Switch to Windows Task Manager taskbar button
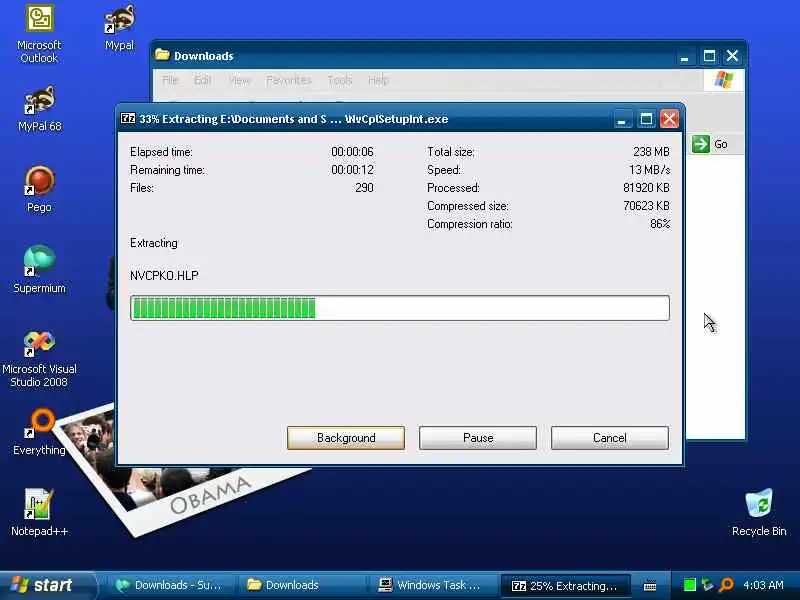The image size is (800, 600). [433, 585]
